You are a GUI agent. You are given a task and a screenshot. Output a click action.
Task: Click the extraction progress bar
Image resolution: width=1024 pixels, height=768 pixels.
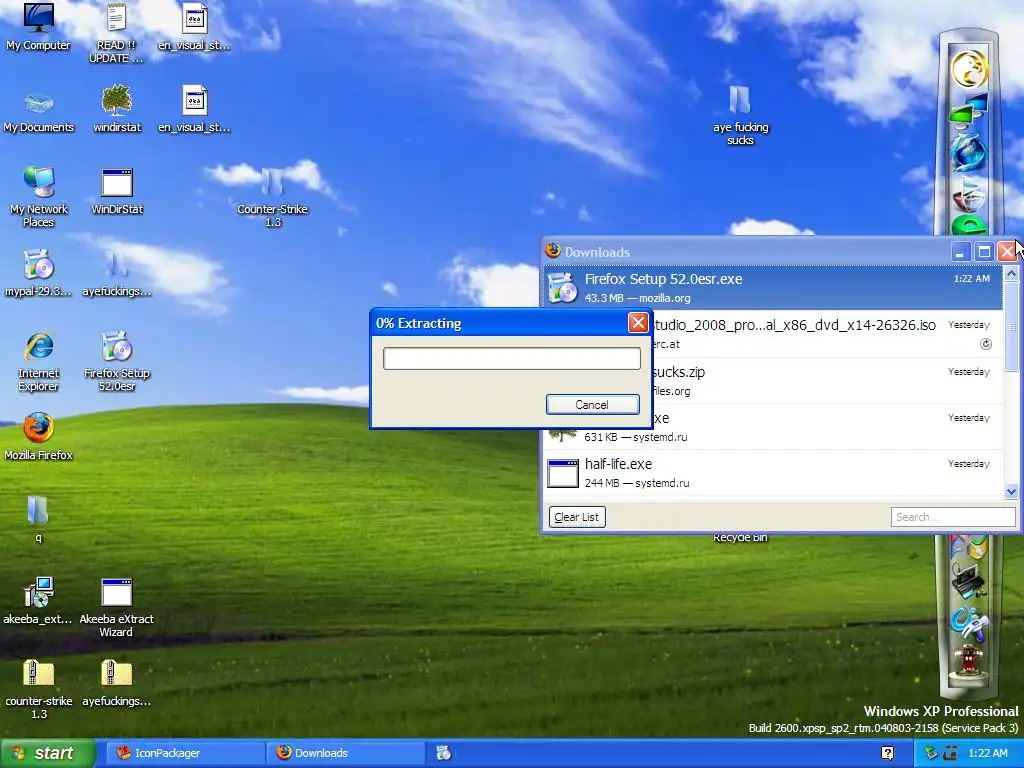pos(511,359)
